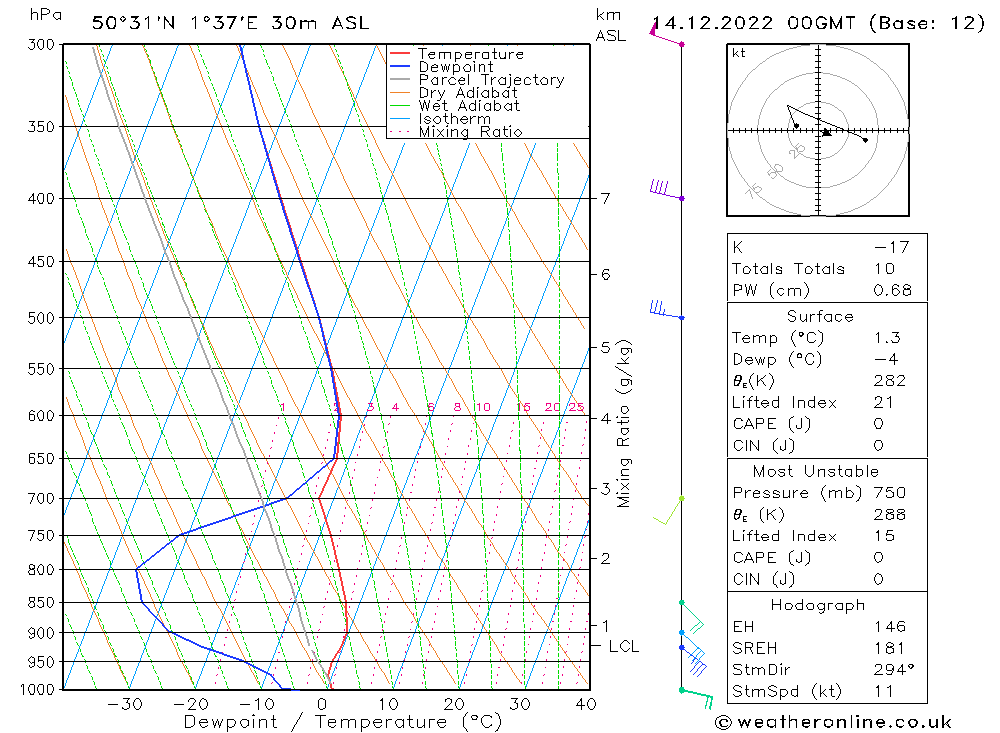Click the Parcel Trajectory legend entry
Image resolution: width=1000 pixels, height=733 pixels.
click(477, 80)
